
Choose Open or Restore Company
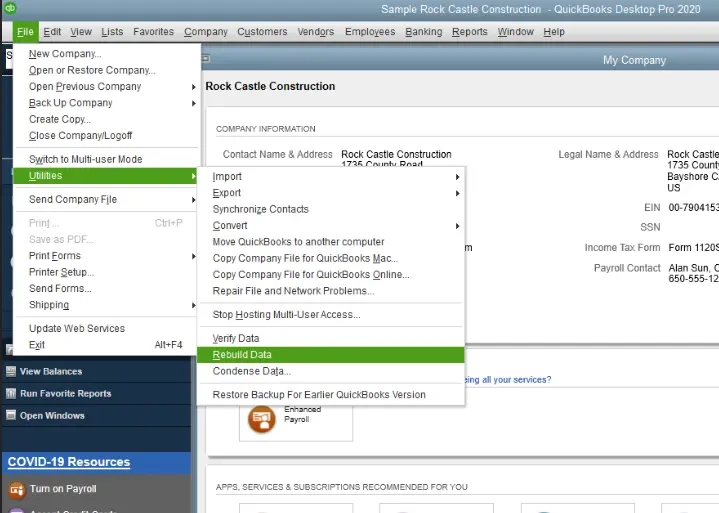[107, 70]
